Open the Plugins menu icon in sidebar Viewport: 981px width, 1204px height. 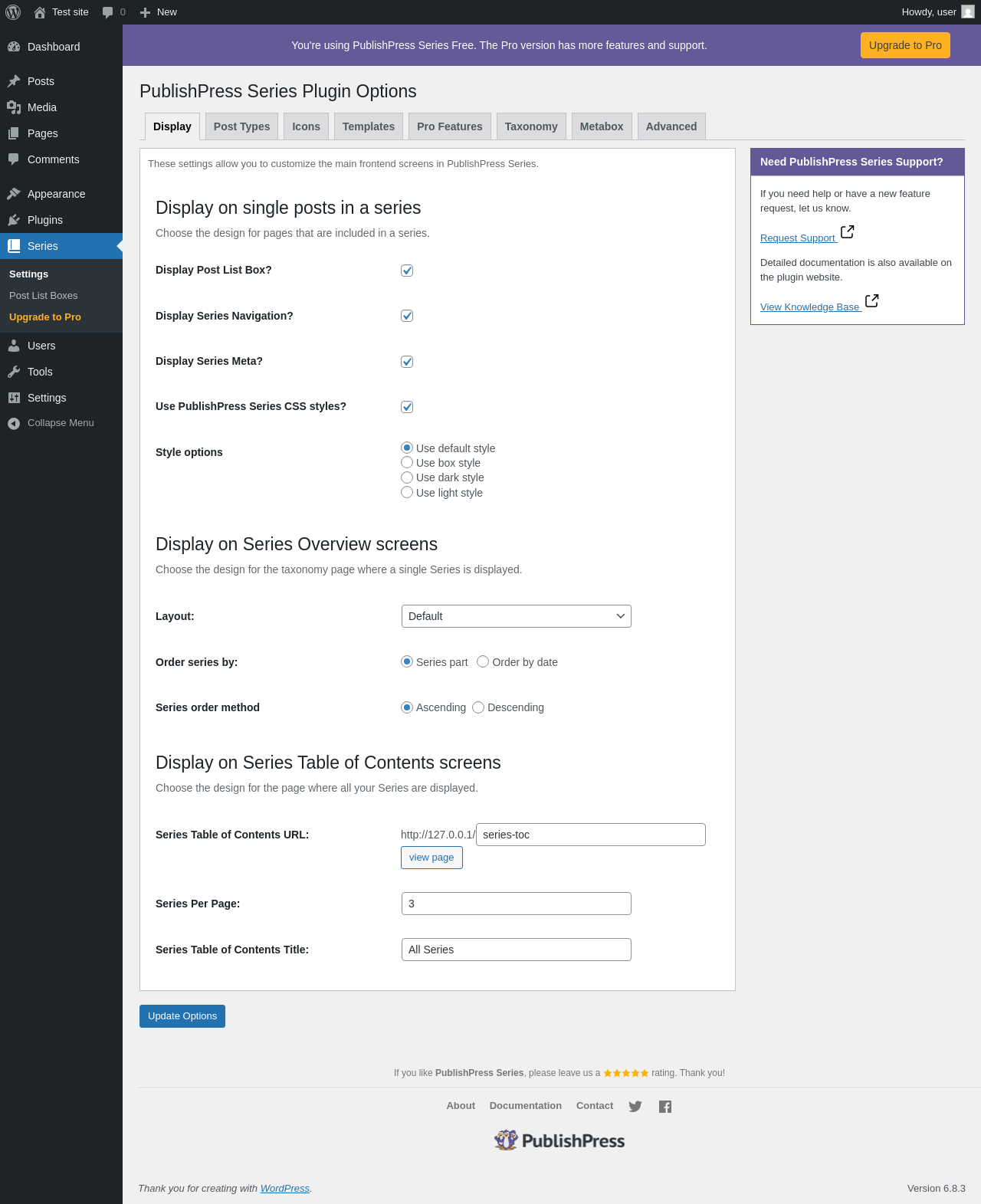tap(14, 220)
